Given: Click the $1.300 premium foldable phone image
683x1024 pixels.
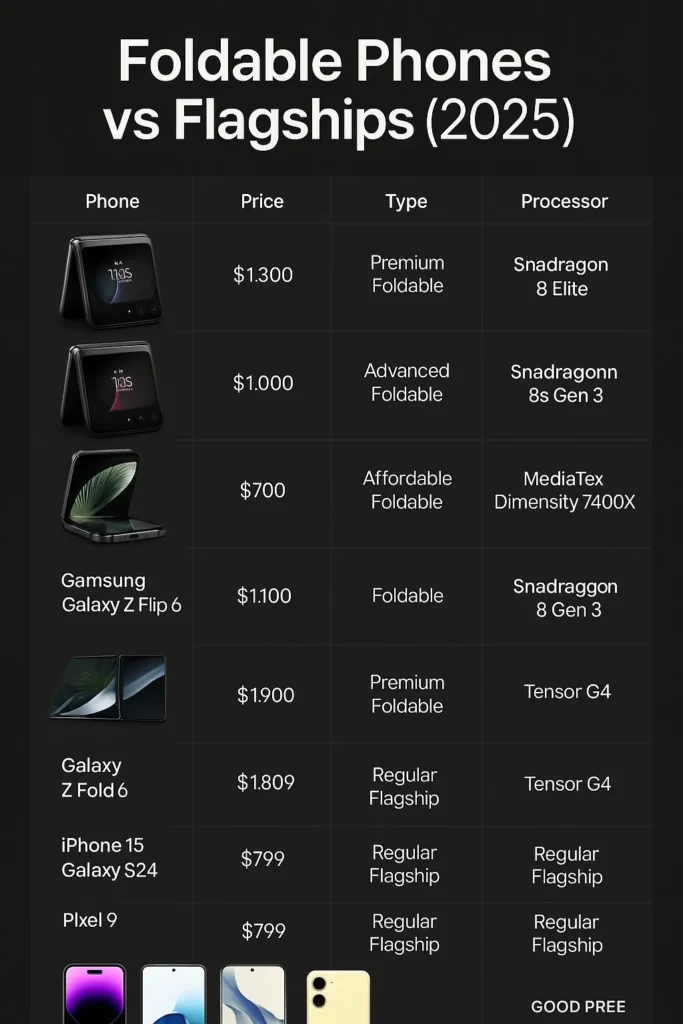Looking at the screenshot, I should (x=112, y=280).
